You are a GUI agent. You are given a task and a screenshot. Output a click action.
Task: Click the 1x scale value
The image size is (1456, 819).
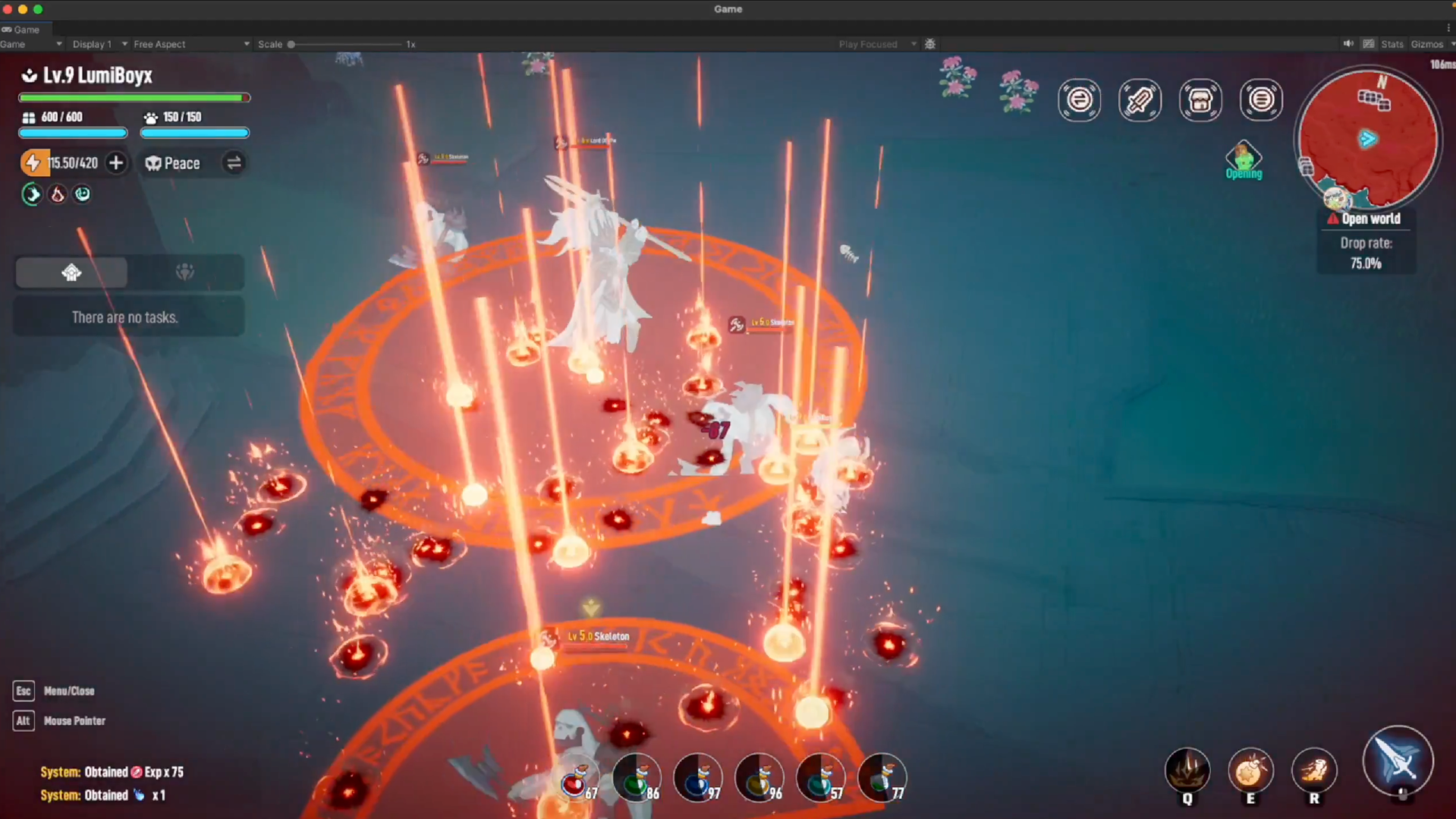point(410,44)
